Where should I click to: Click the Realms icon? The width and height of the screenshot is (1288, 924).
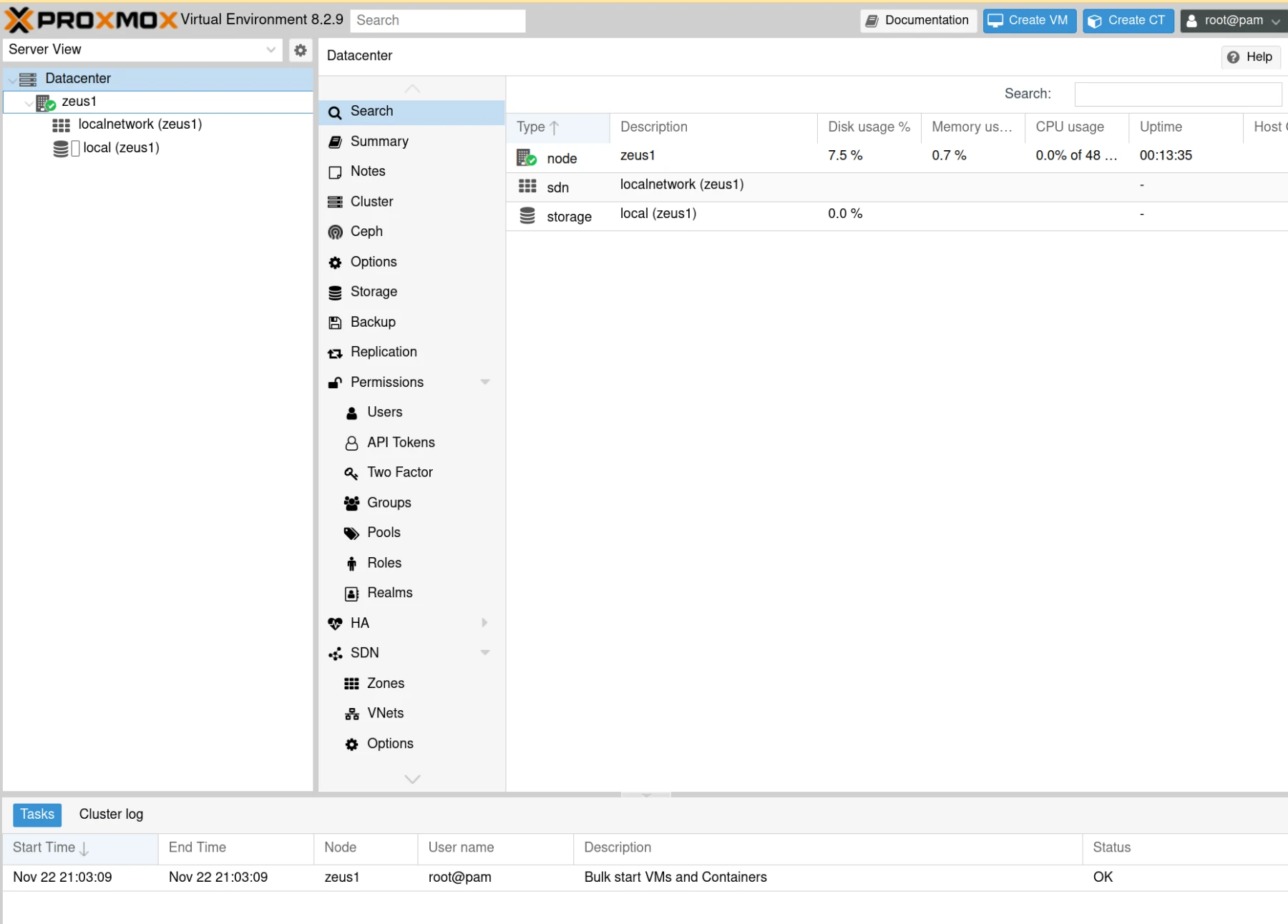351,594
